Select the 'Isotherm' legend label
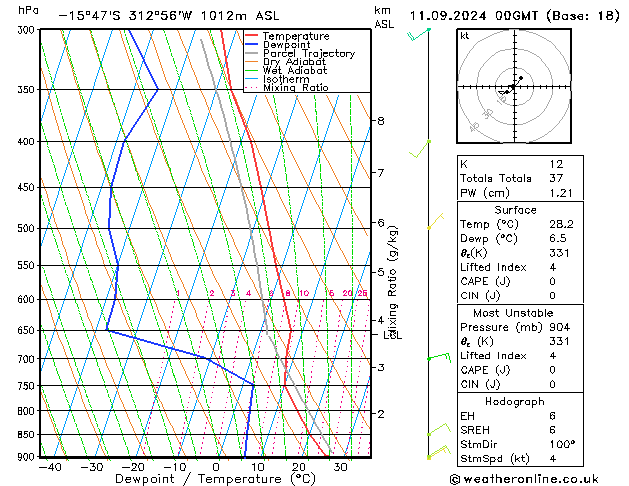 tap(286, 79)
